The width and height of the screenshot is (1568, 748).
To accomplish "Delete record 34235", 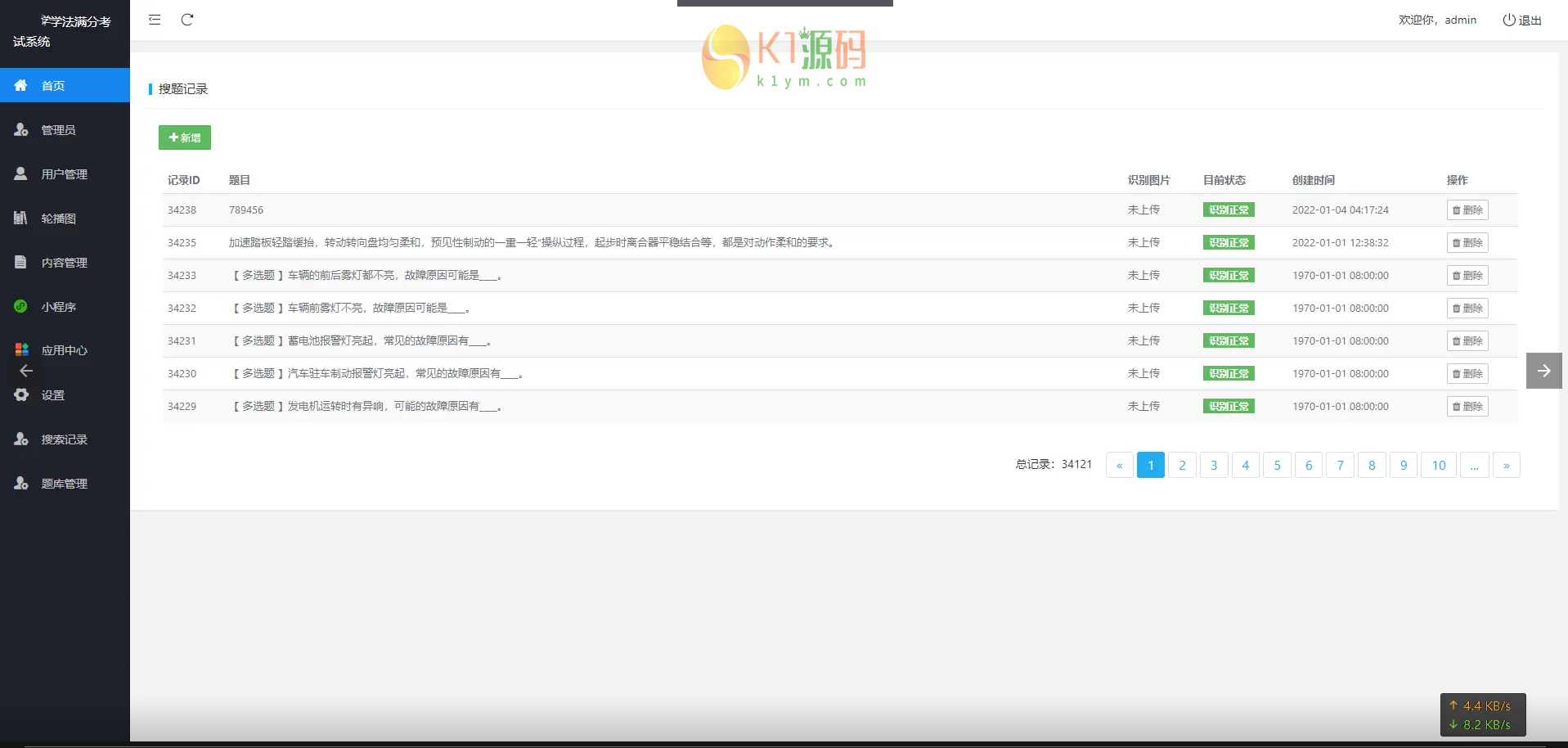I will pyautogui.click(x=1467, y=242).
